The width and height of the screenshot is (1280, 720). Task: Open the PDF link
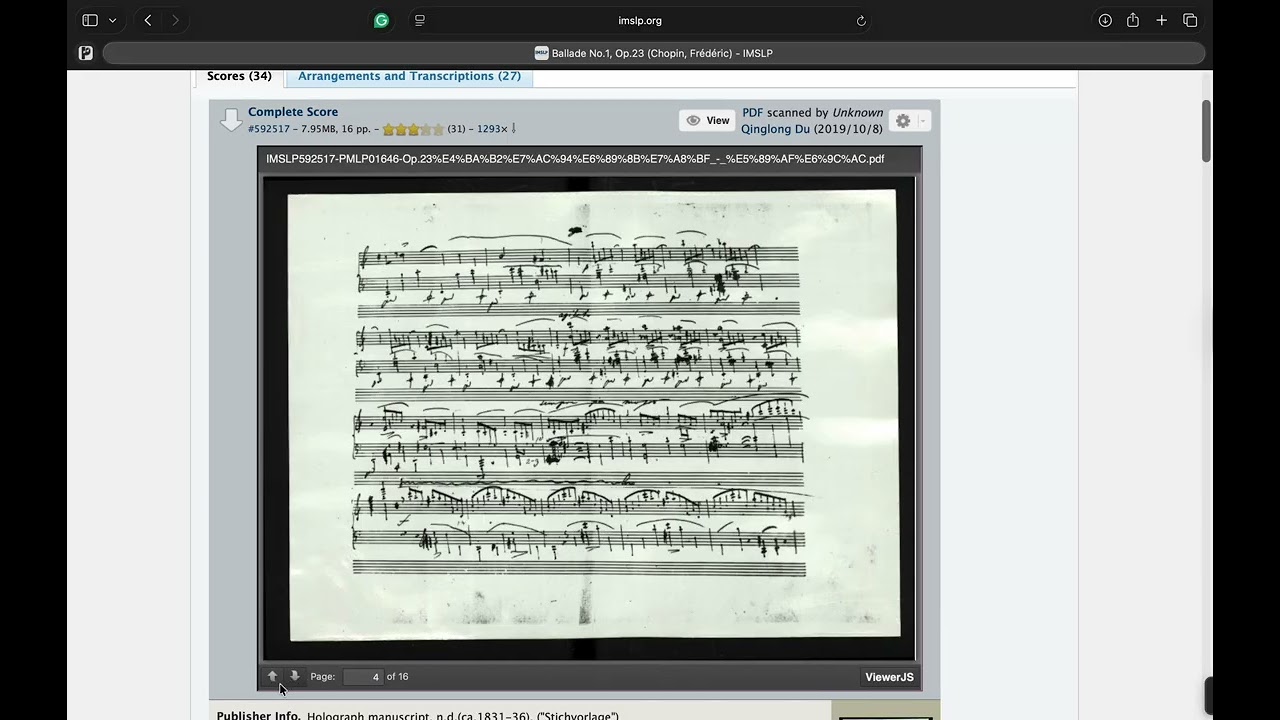752,113
